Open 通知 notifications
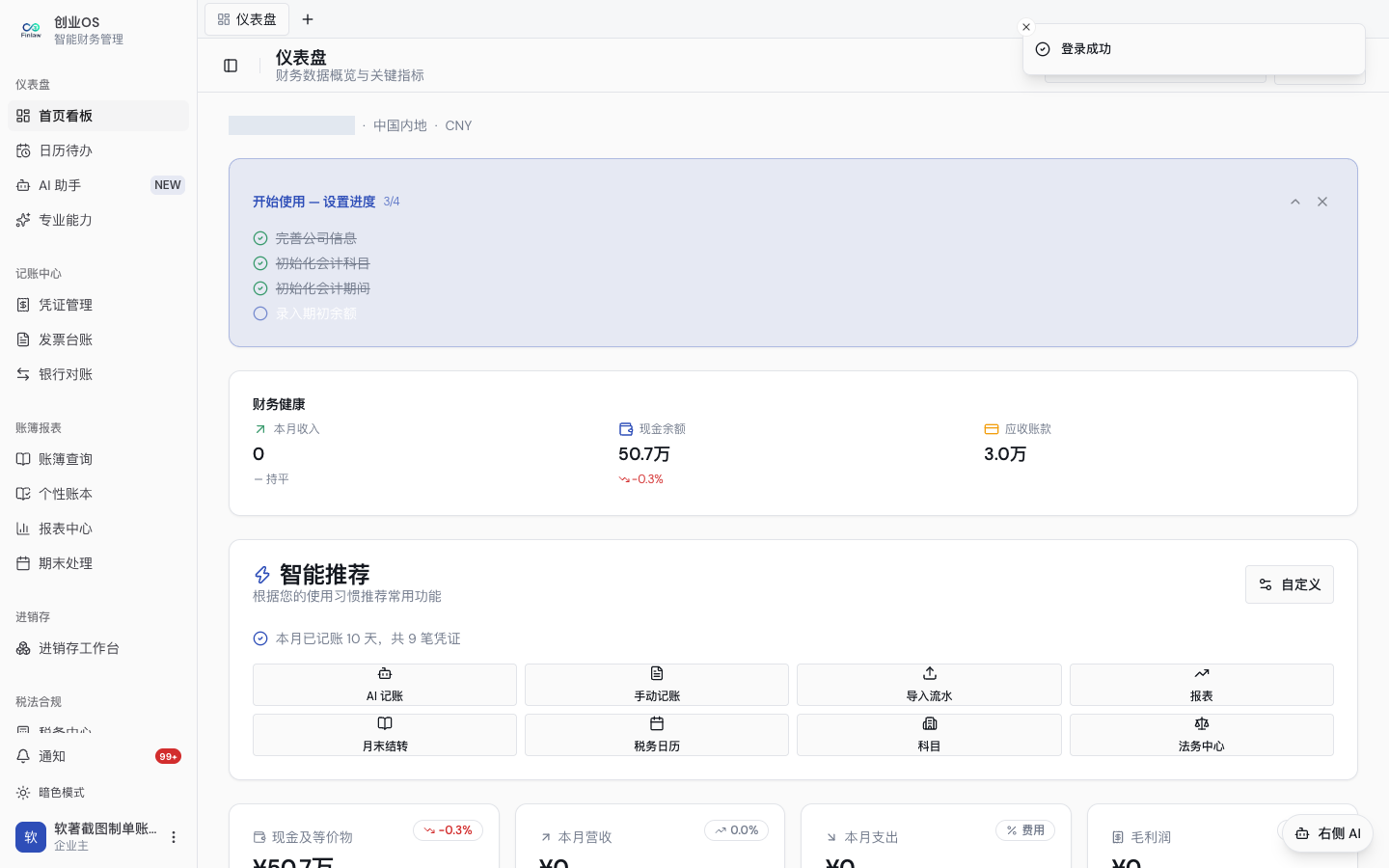 click(x=98, y=756)
